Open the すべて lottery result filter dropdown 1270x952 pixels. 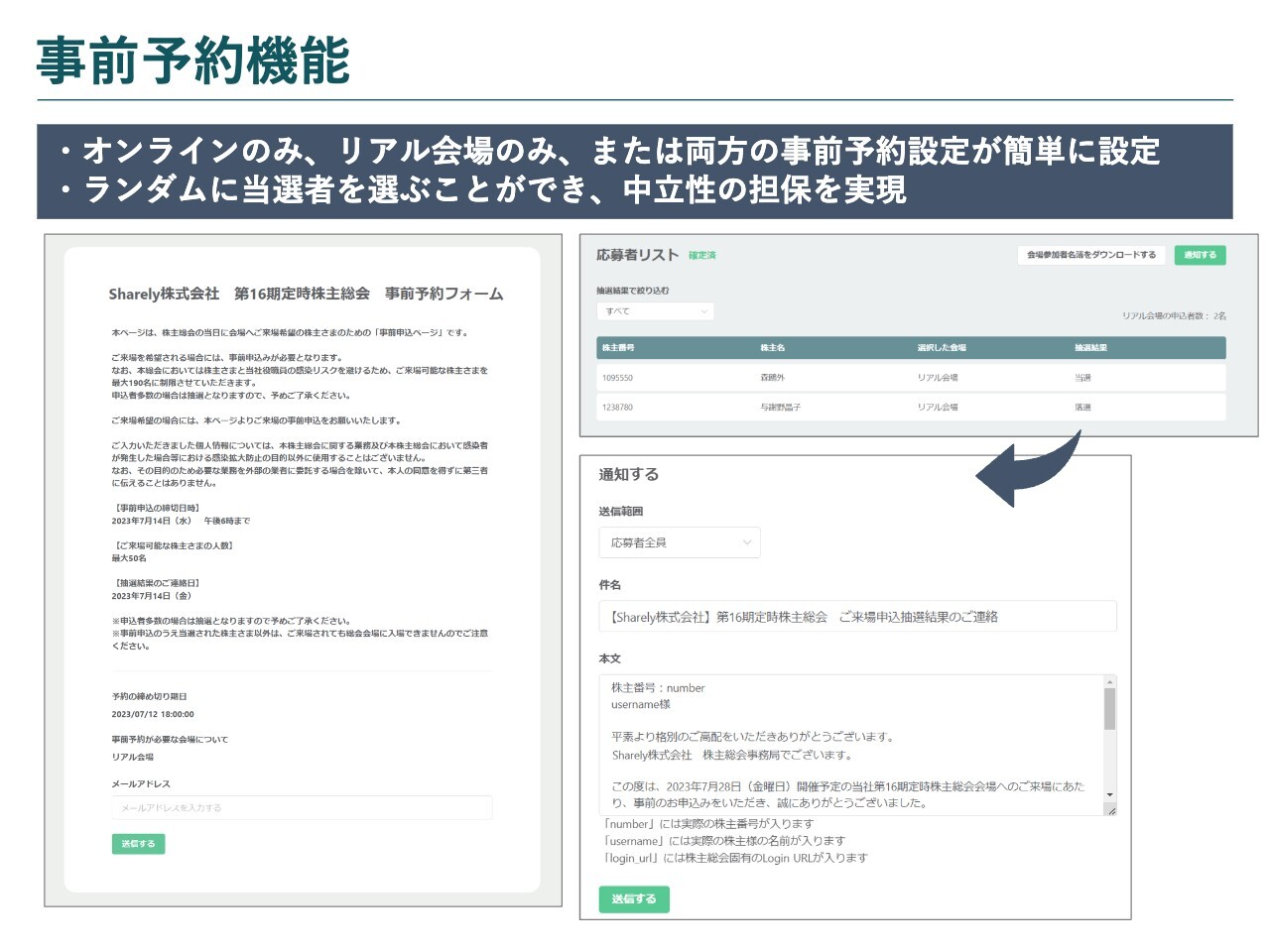(x=655, y=311)
